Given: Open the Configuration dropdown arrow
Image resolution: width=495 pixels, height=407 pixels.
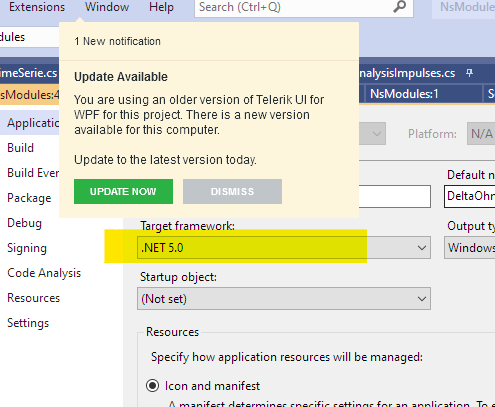Looking at the screenshot, I should 377,134.
